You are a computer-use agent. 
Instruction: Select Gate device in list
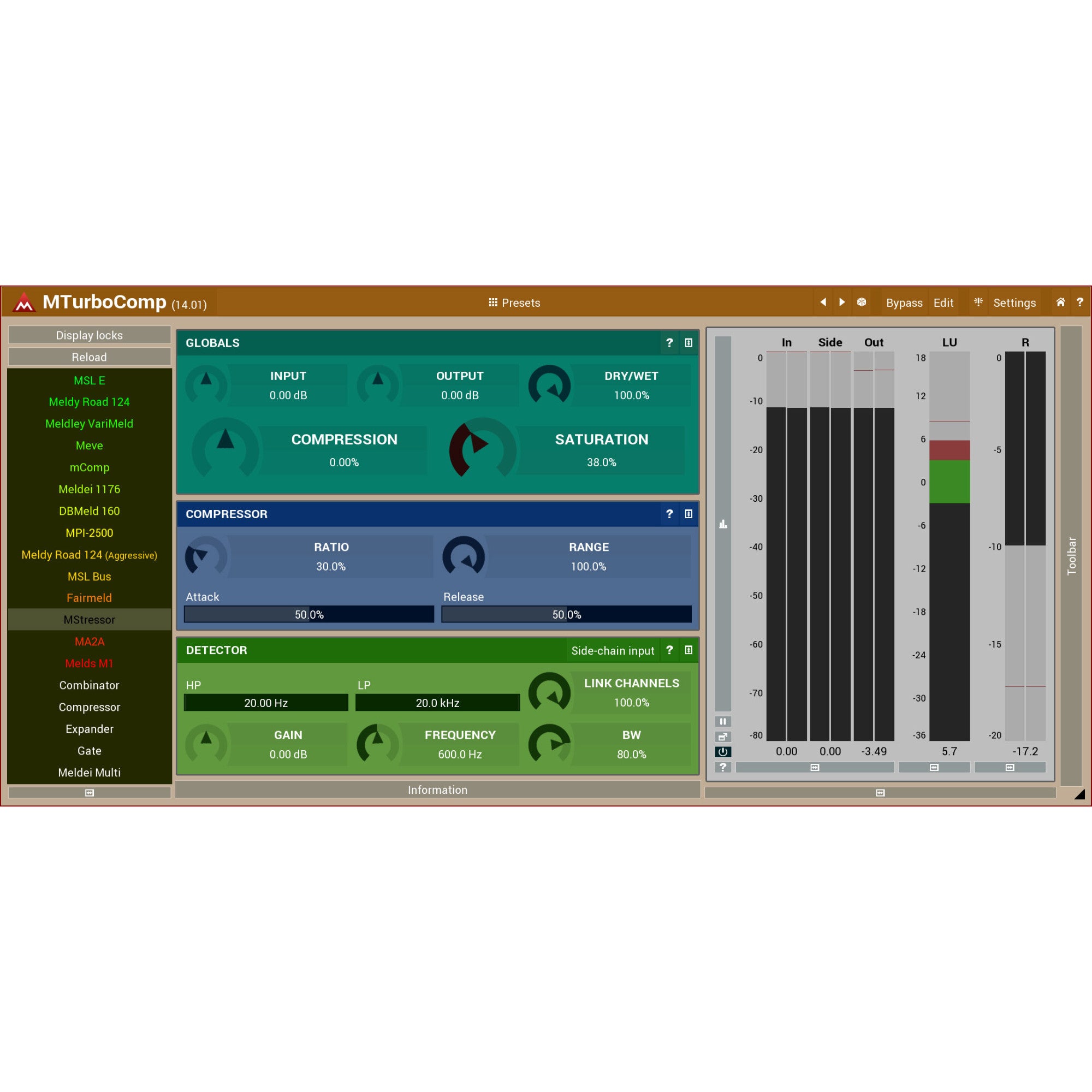90,751
